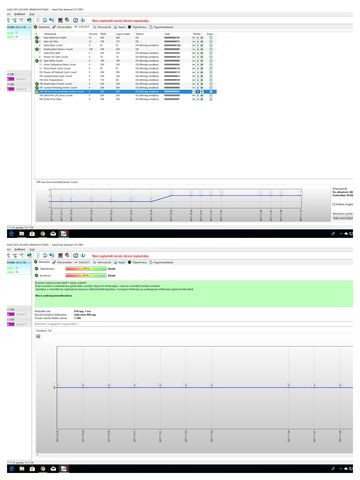This screenshot has height=480, width=360.
Task: Open second menu bar item in S.M.A.R.T. window
Action: 20,14
